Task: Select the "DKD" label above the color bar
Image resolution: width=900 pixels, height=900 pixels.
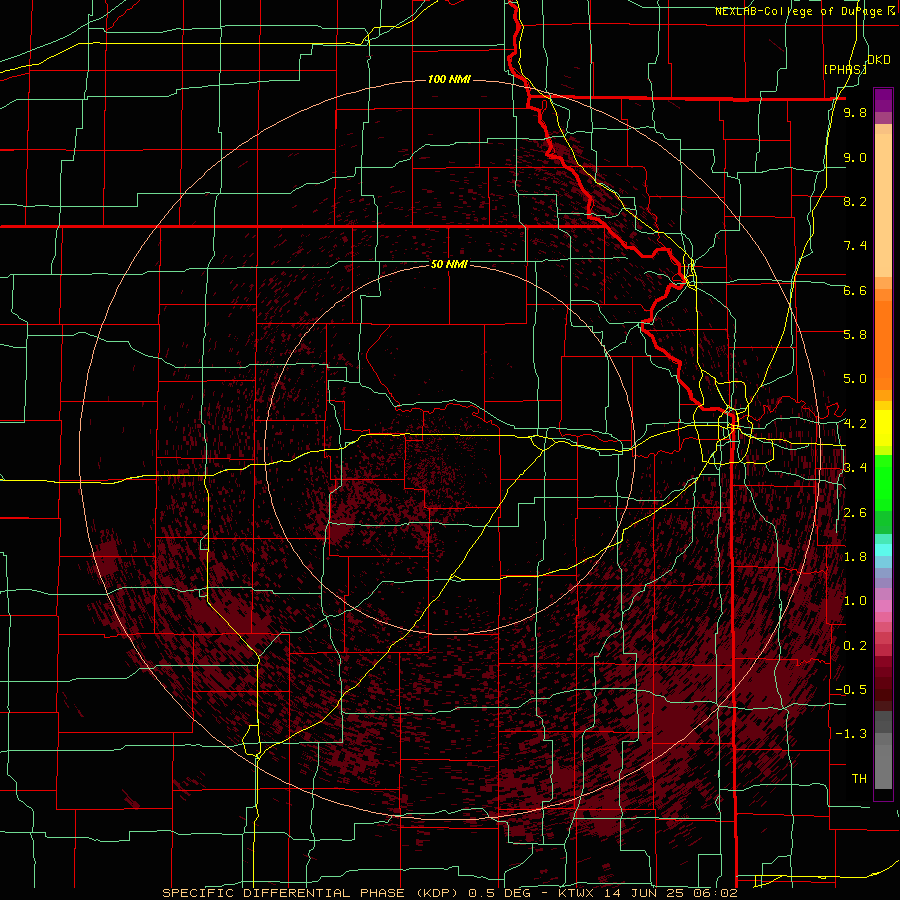Action: tap(878, 60)
